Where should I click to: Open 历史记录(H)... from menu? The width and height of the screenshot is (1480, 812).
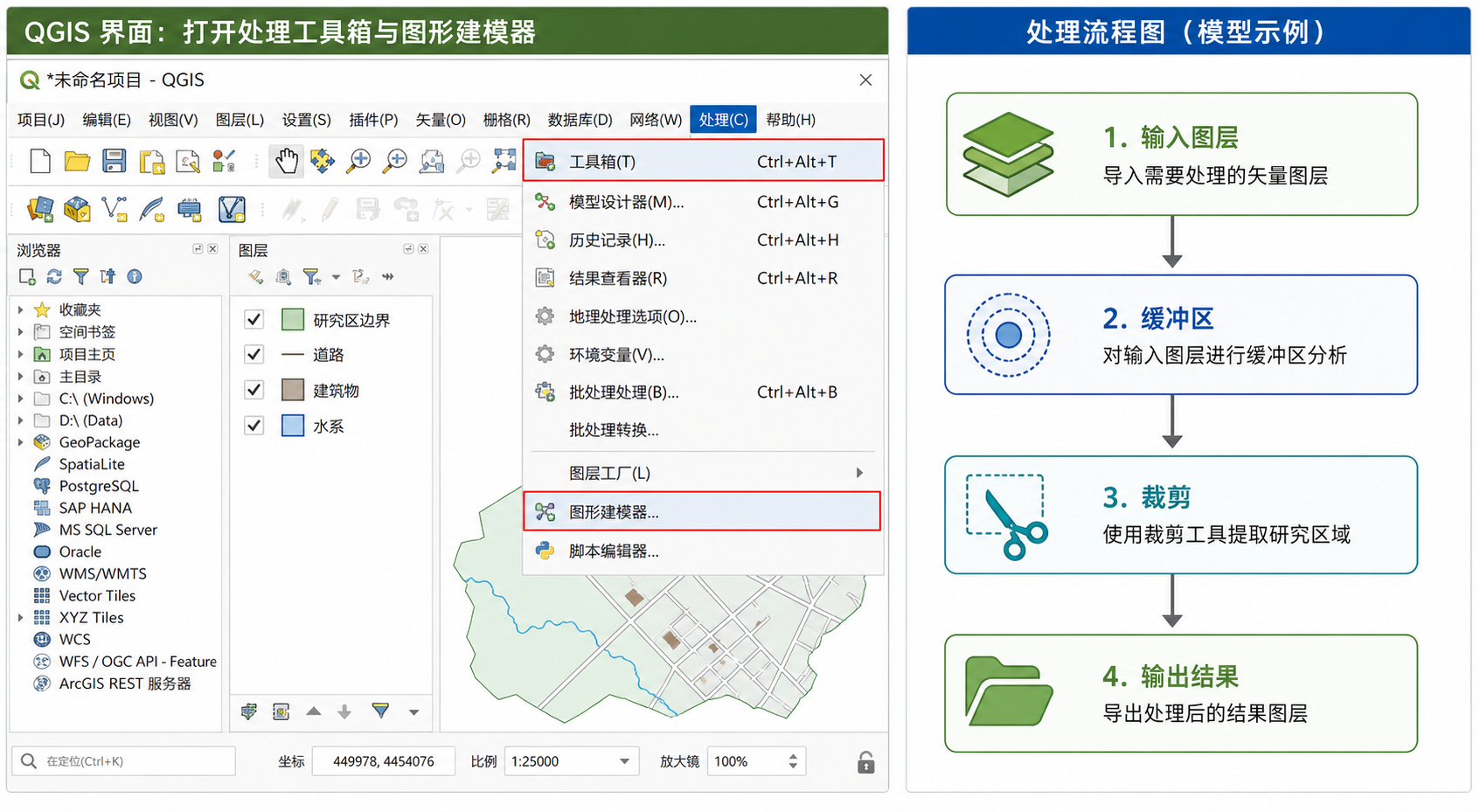pyautogui.click(x=704, y=240)
